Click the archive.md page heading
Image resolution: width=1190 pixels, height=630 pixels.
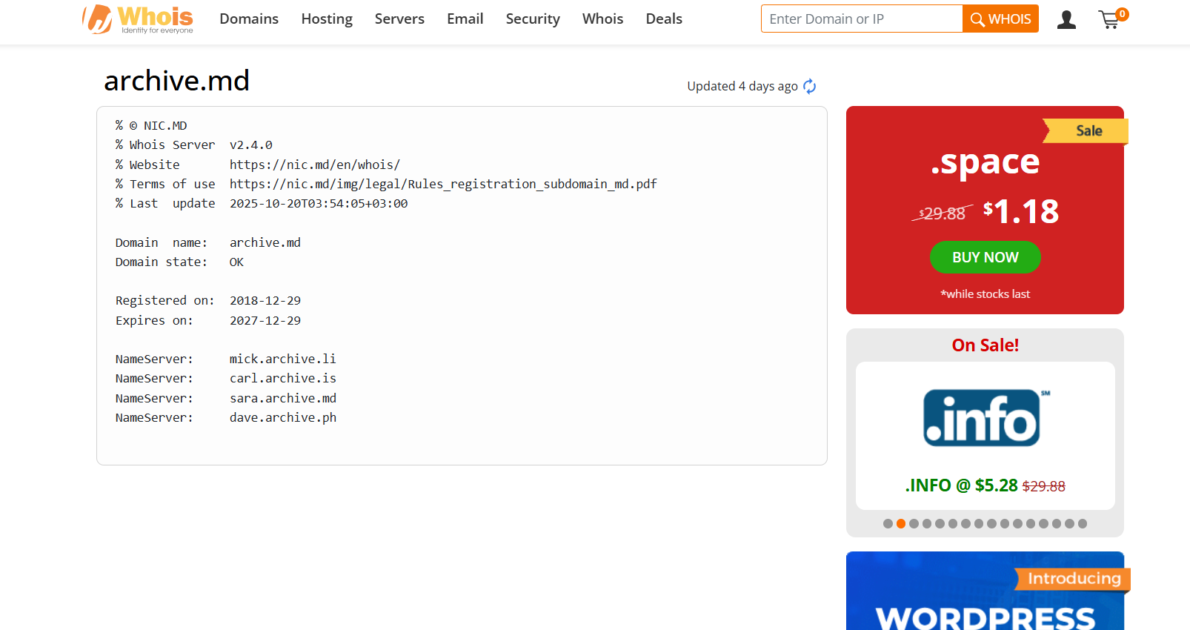(x=176, y=81)
